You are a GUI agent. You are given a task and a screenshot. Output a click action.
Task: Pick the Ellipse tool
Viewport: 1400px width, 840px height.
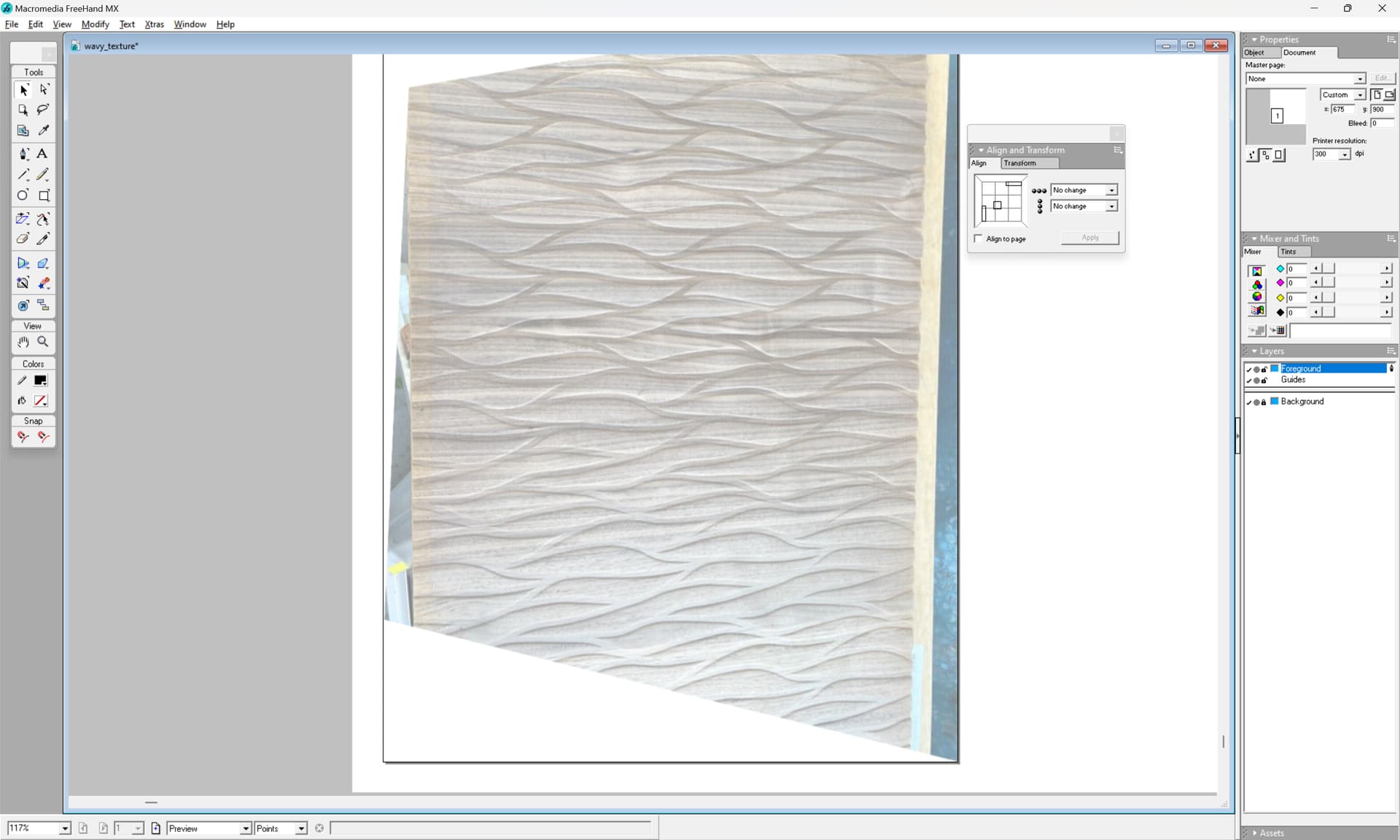tap(23, 195)
